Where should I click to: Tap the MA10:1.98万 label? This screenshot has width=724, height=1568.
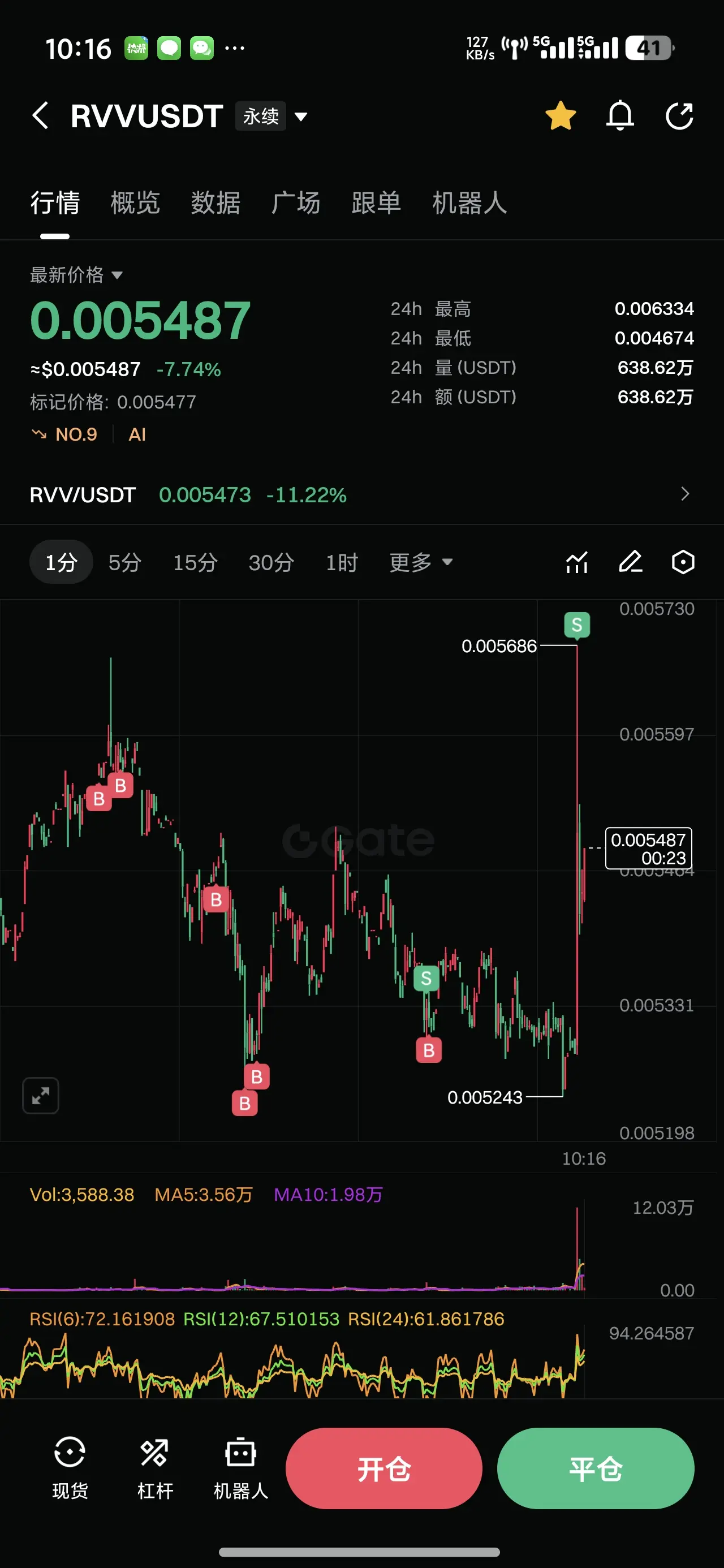328,1194
